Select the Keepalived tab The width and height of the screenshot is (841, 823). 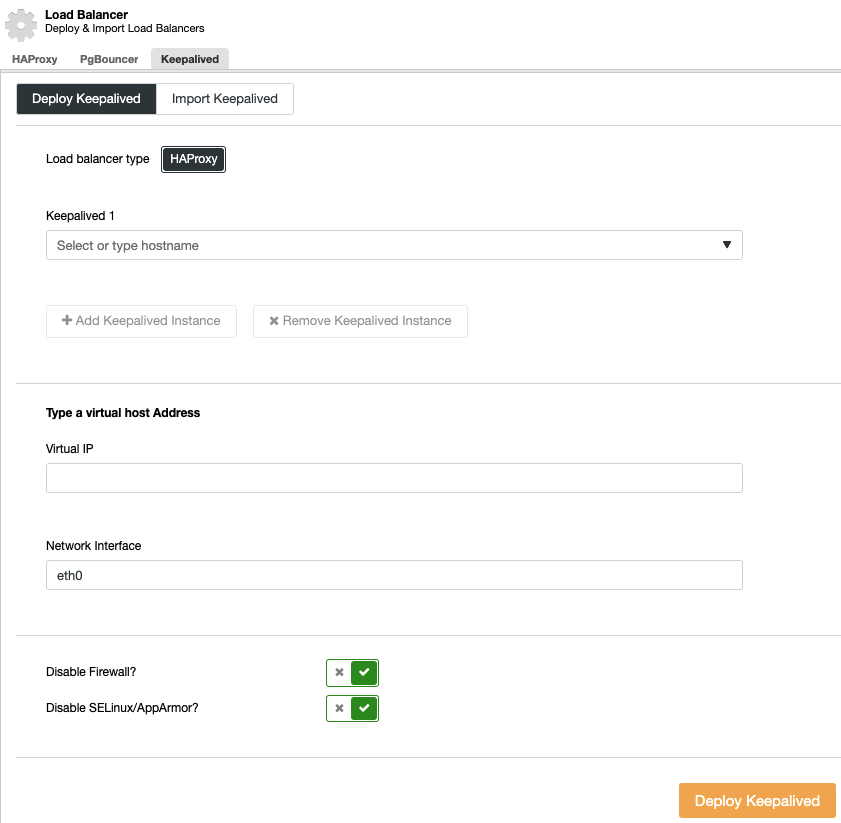tap(190, 59)
